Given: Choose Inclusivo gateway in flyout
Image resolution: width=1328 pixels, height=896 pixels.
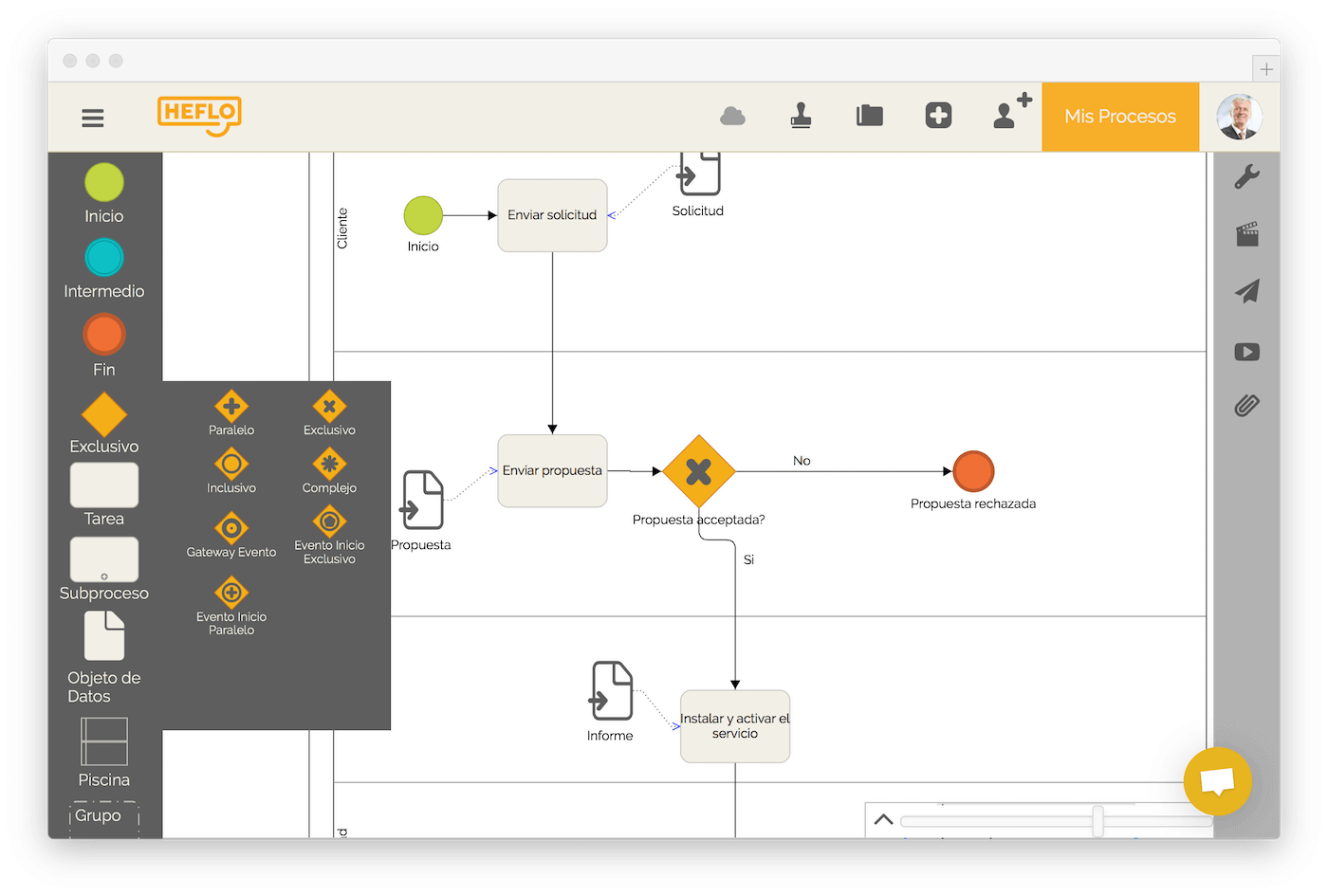Looking at the screenshot, I should click(x=231, y=464).
